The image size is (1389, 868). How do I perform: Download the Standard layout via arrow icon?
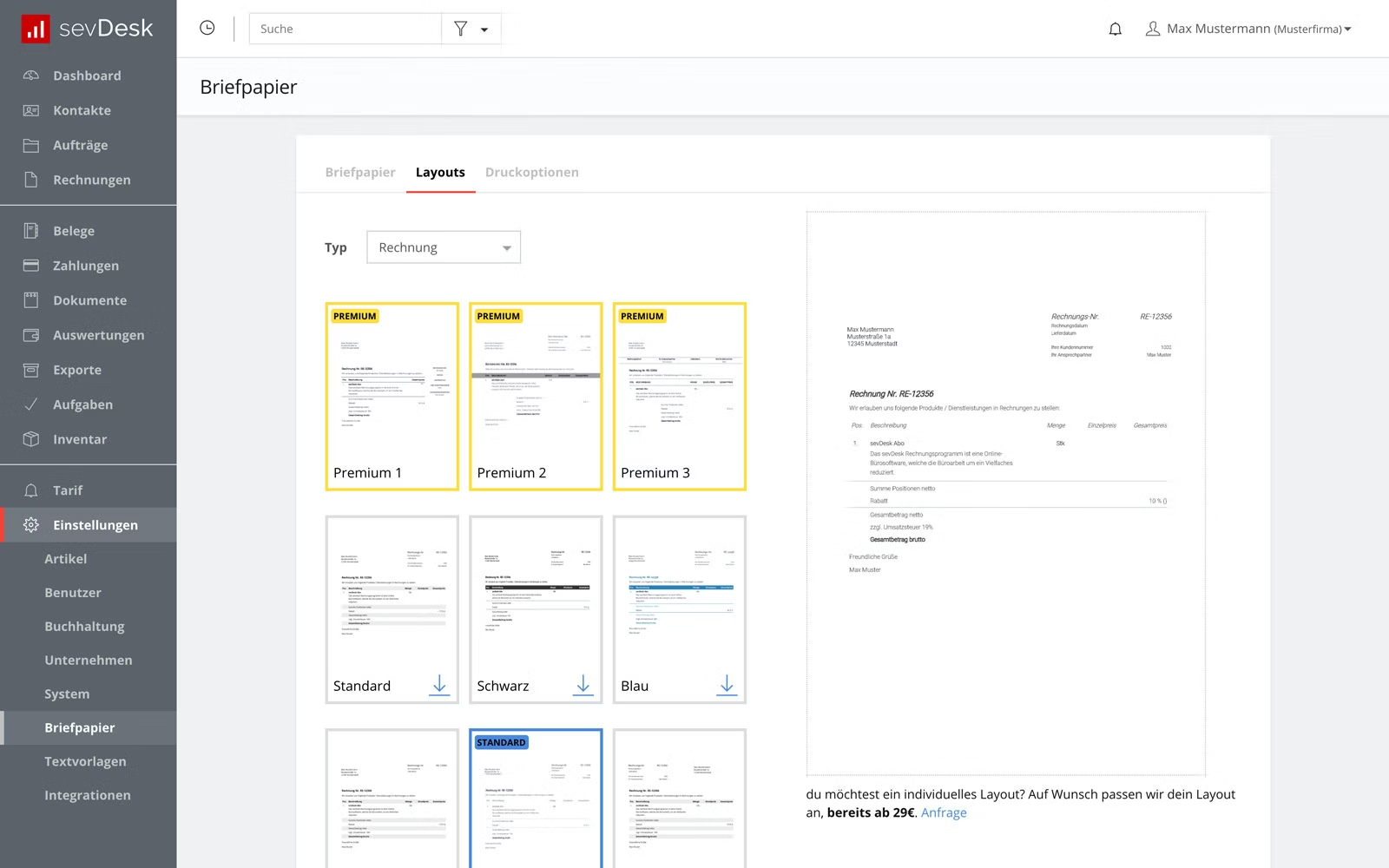pos(439,685)
